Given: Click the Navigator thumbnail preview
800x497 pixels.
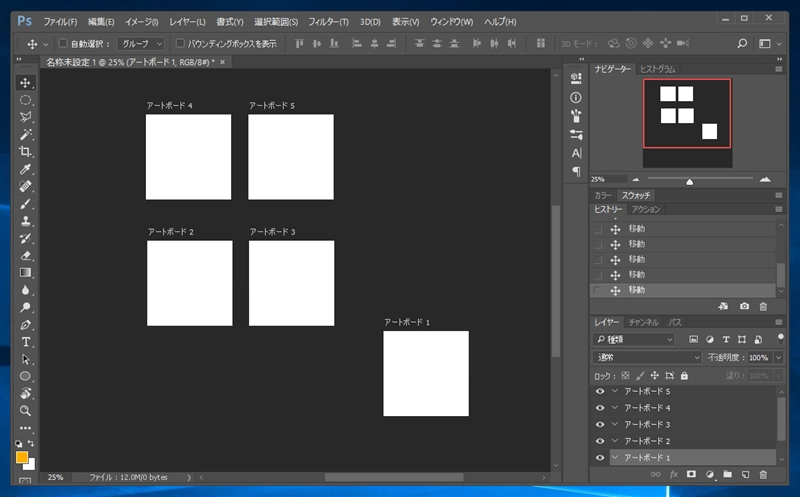Looking at the screenshot, I should tap(686, 113).
